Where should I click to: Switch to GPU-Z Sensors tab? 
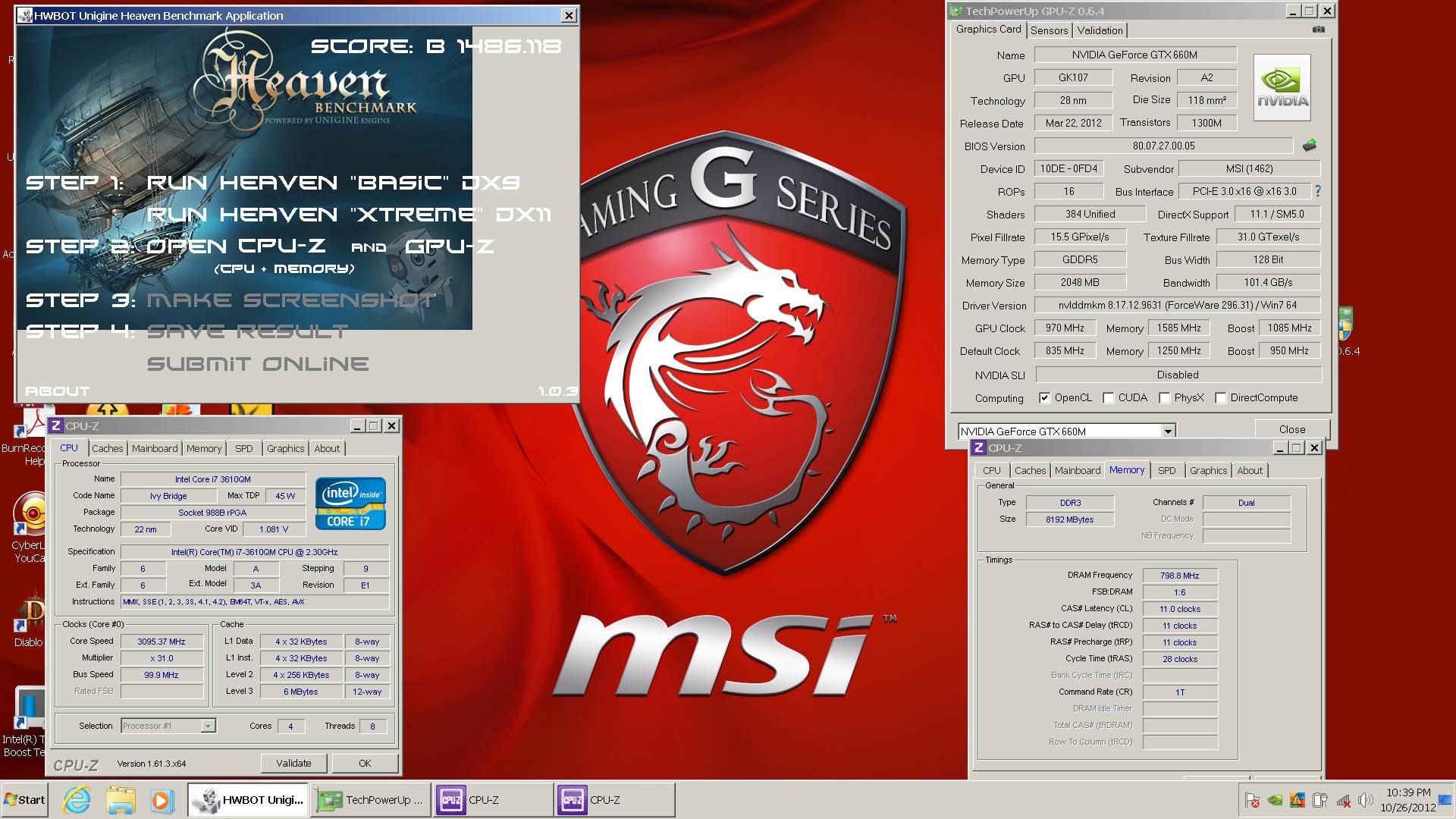click(x=1049, y=30)
